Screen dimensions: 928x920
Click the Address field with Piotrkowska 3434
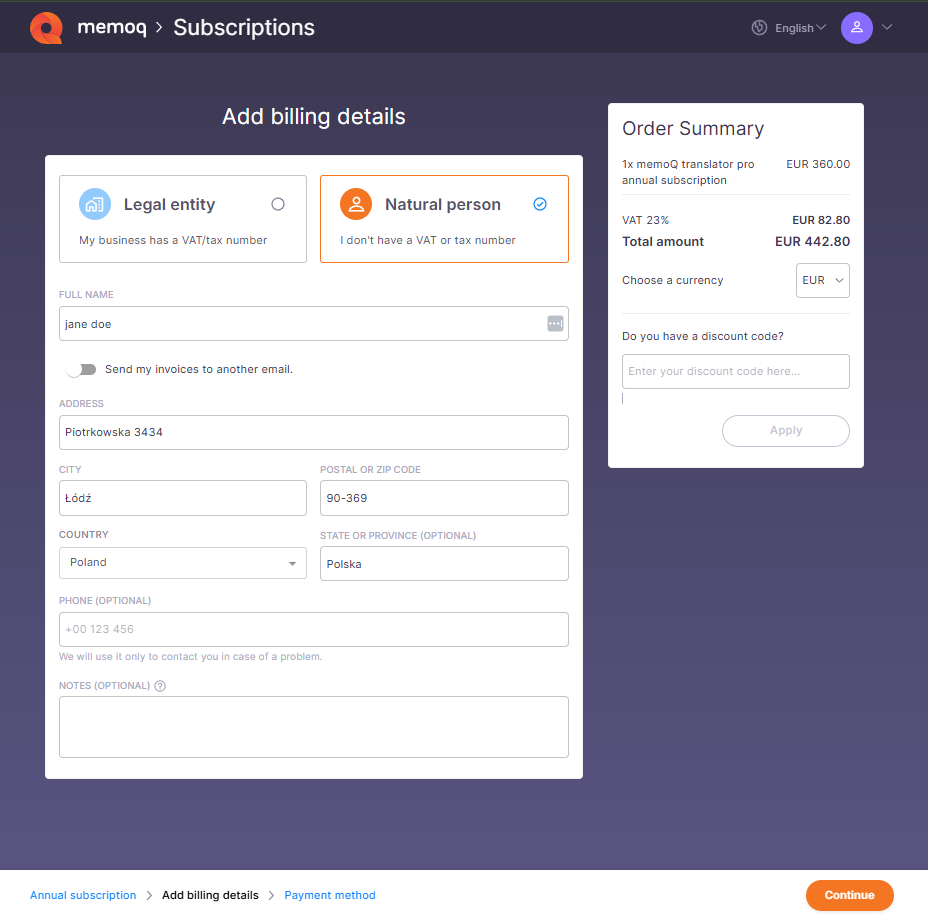click(314, 432)
